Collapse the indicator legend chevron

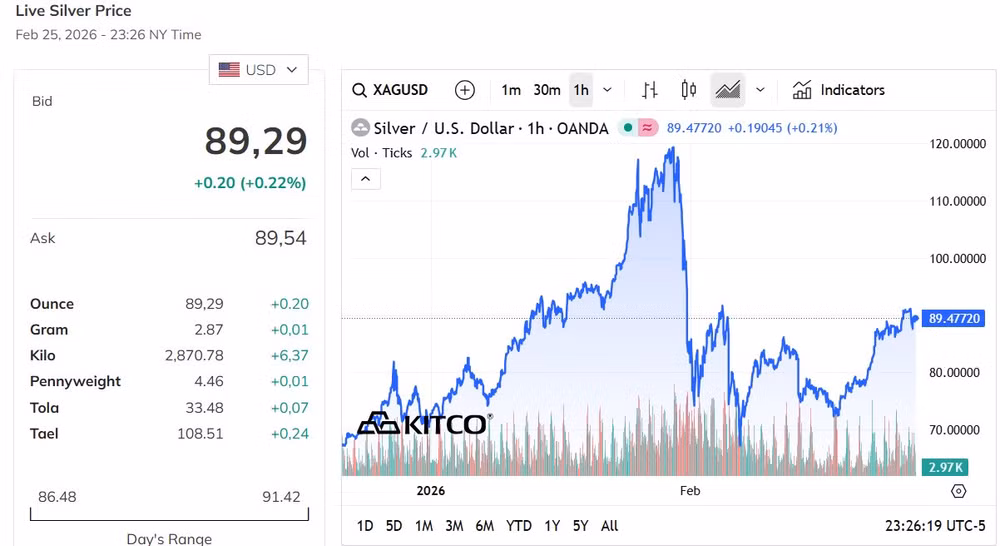(365, 179)
